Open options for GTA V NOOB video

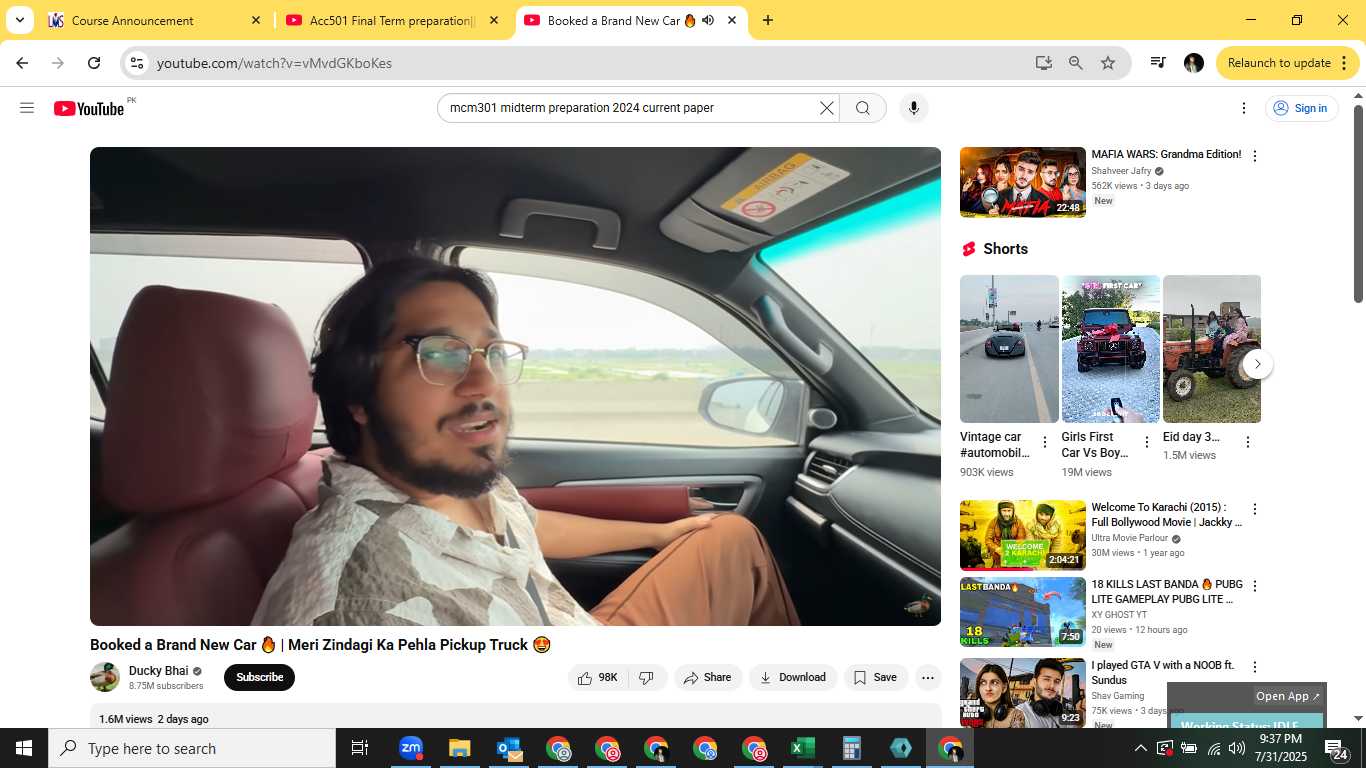pyautogui.click(x=1255, y=667)
